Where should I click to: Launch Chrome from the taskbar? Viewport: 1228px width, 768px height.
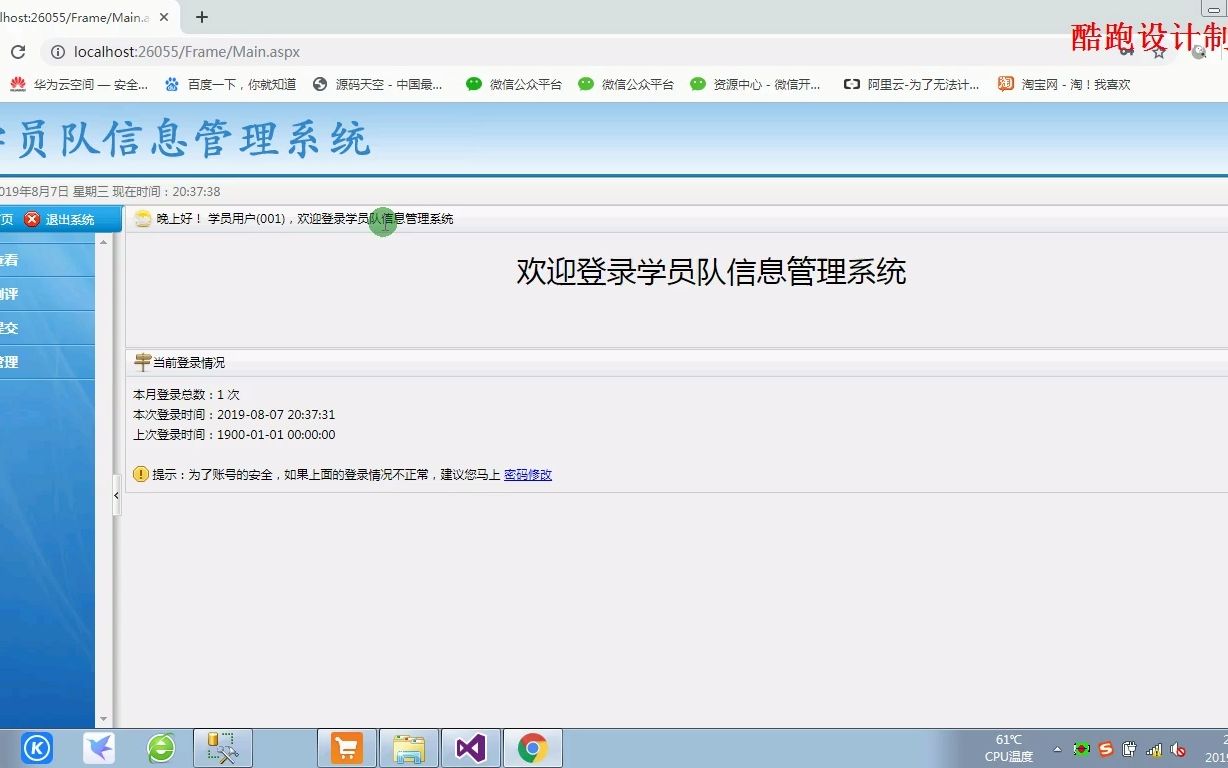pyautogui.click(x=533, y=747)
